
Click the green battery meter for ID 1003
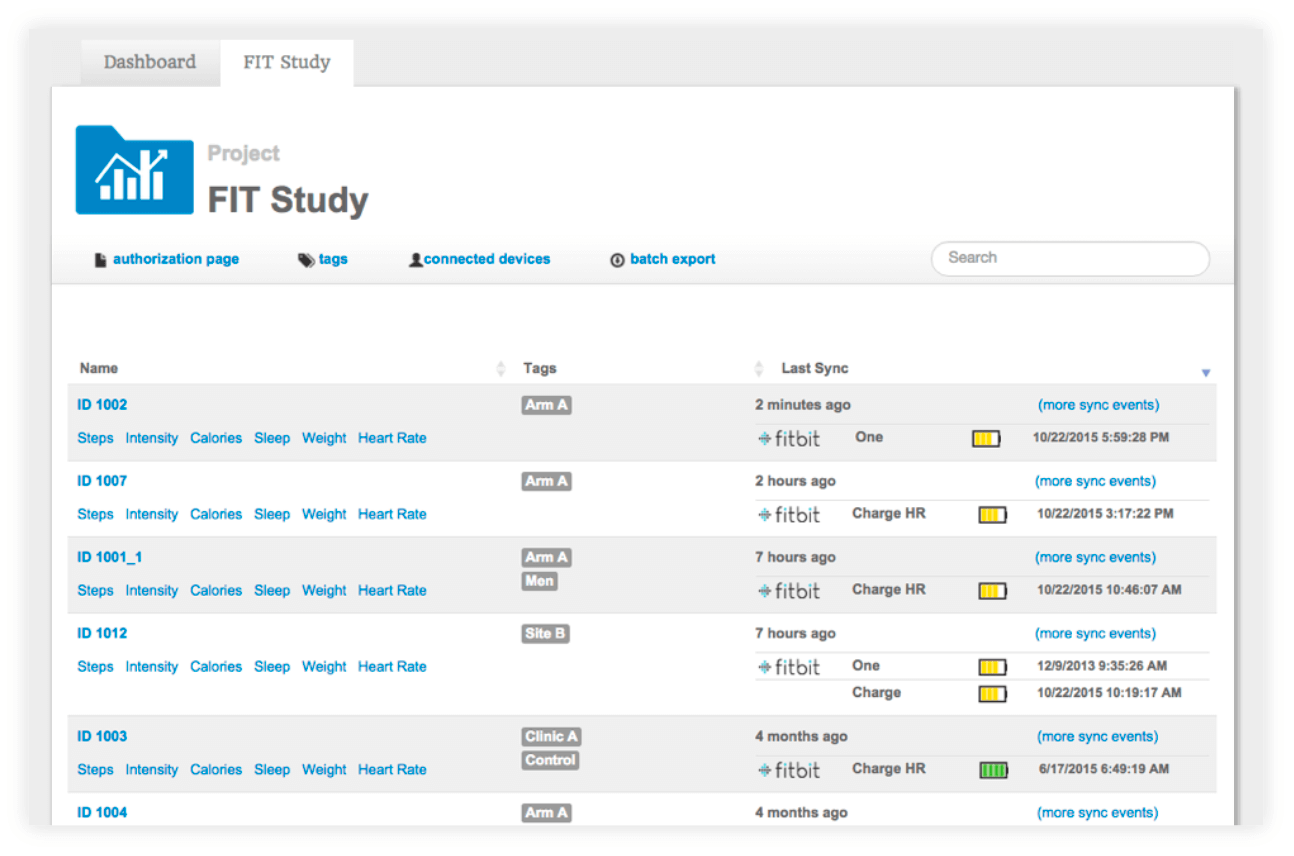point(992,770)
